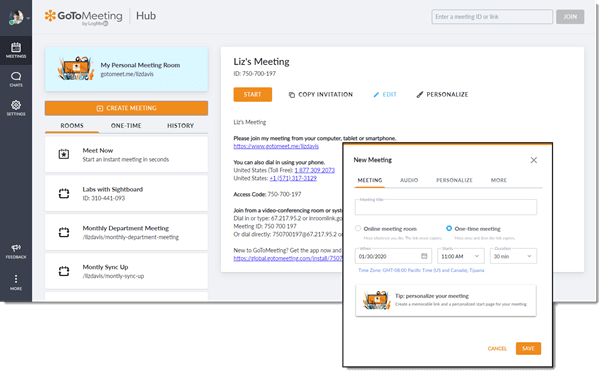The image size is (600, 371).
Task: Click Copy Invitation
Action: tap(321, 94)
